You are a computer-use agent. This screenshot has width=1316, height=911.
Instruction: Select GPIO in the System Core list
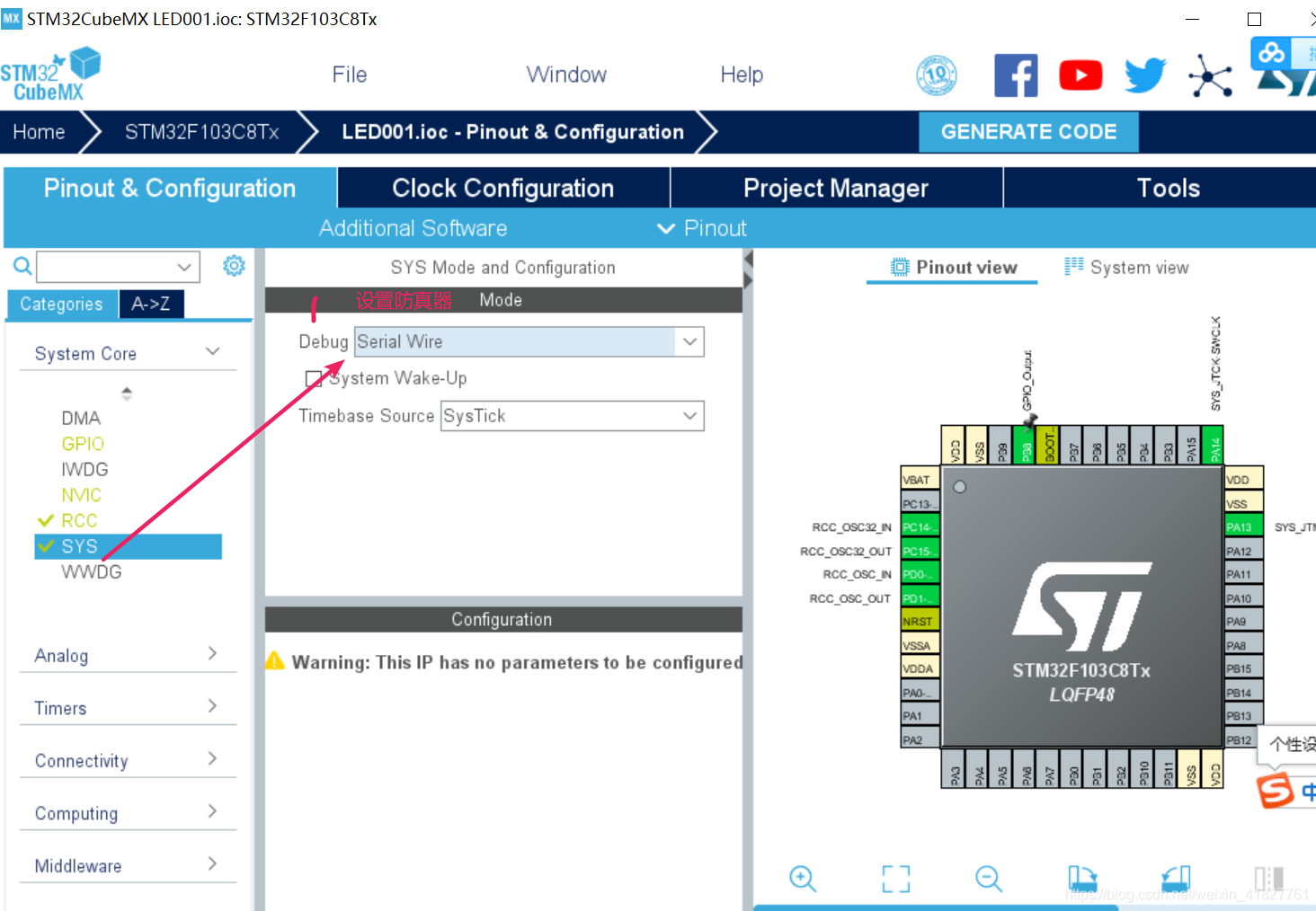point(83,444)
